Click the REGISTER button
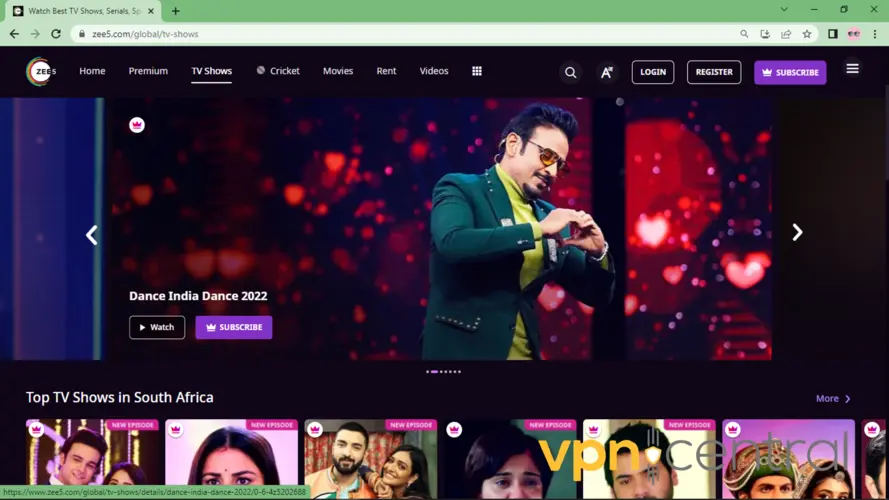 pyautogui.click(x=714, y=72)
